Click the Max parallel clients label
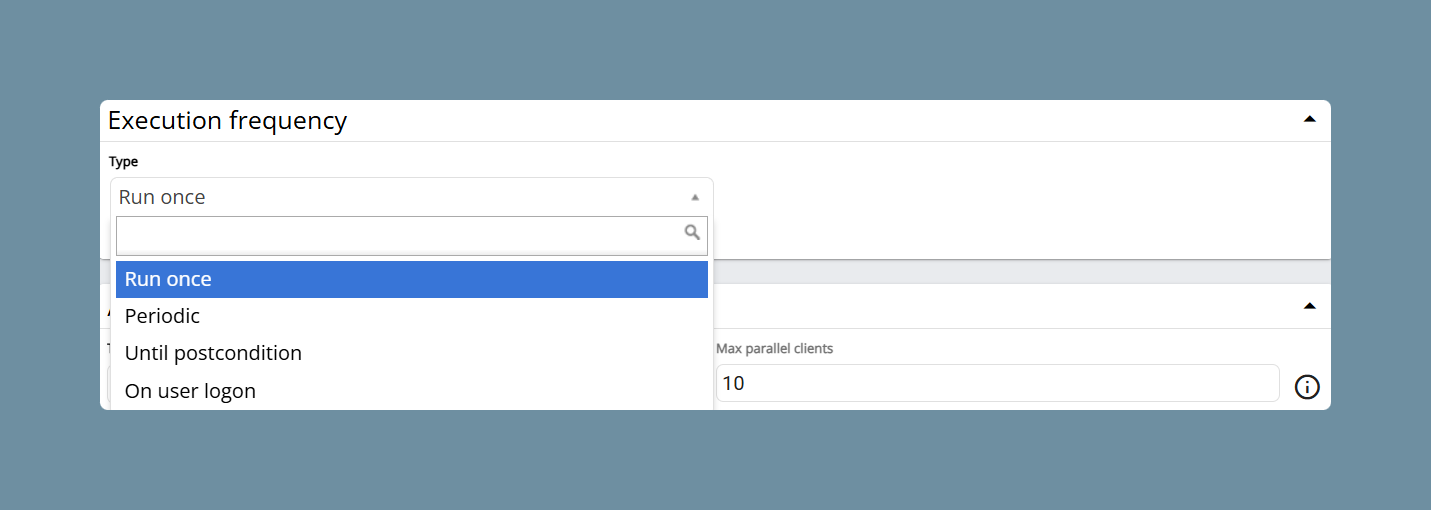1431x510 pixels. [775, 349]
